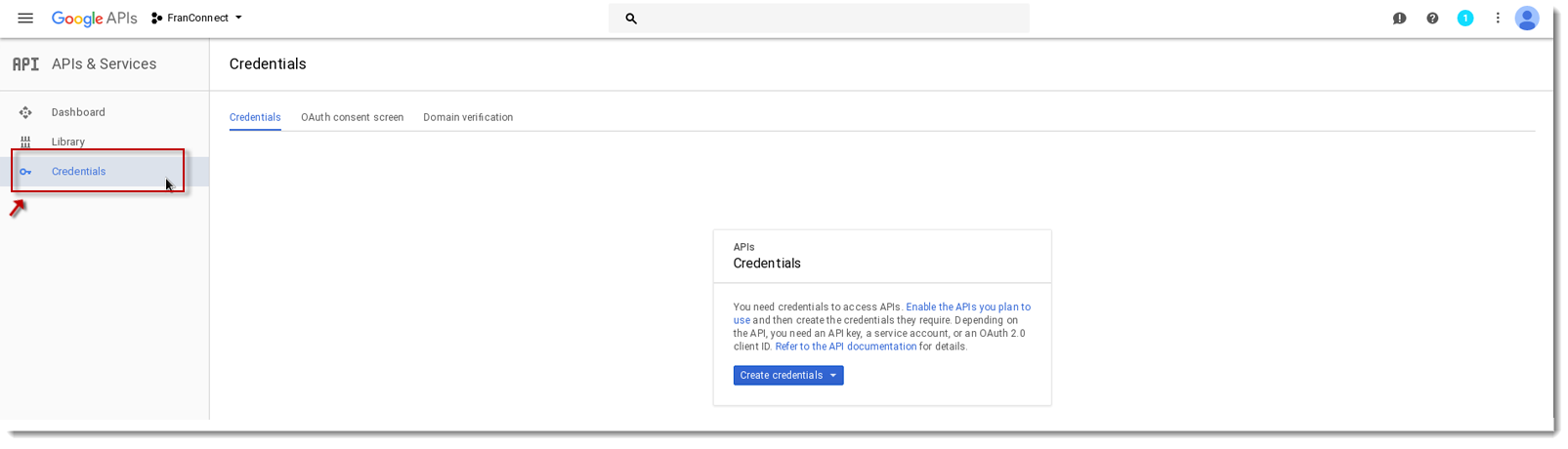Screen dimensions: 1568x449
Task: Click the Library sidebar icon
Action: 25,142
